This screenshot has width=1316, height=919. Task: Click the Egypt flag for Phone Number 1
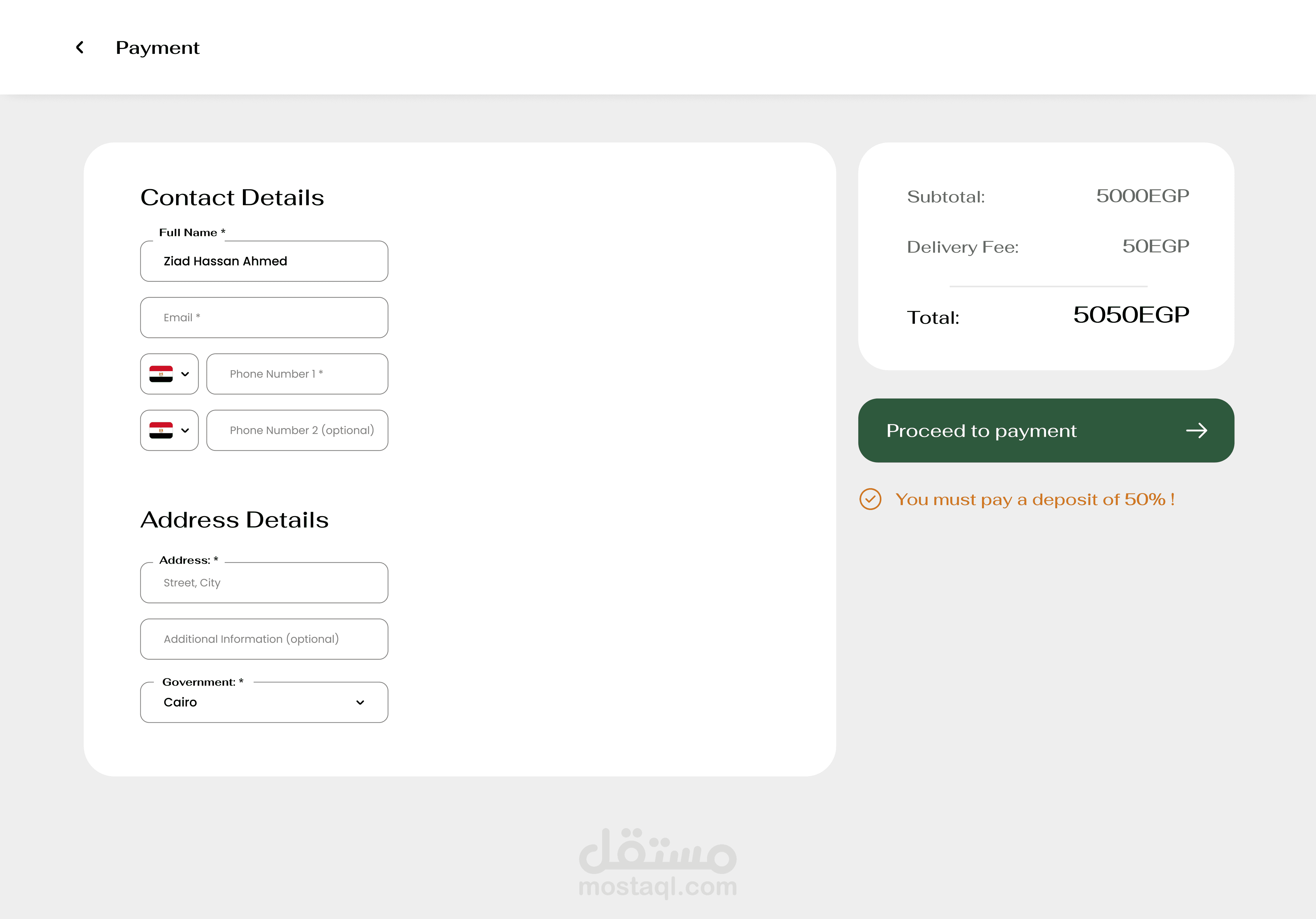(x=161, y=374)
